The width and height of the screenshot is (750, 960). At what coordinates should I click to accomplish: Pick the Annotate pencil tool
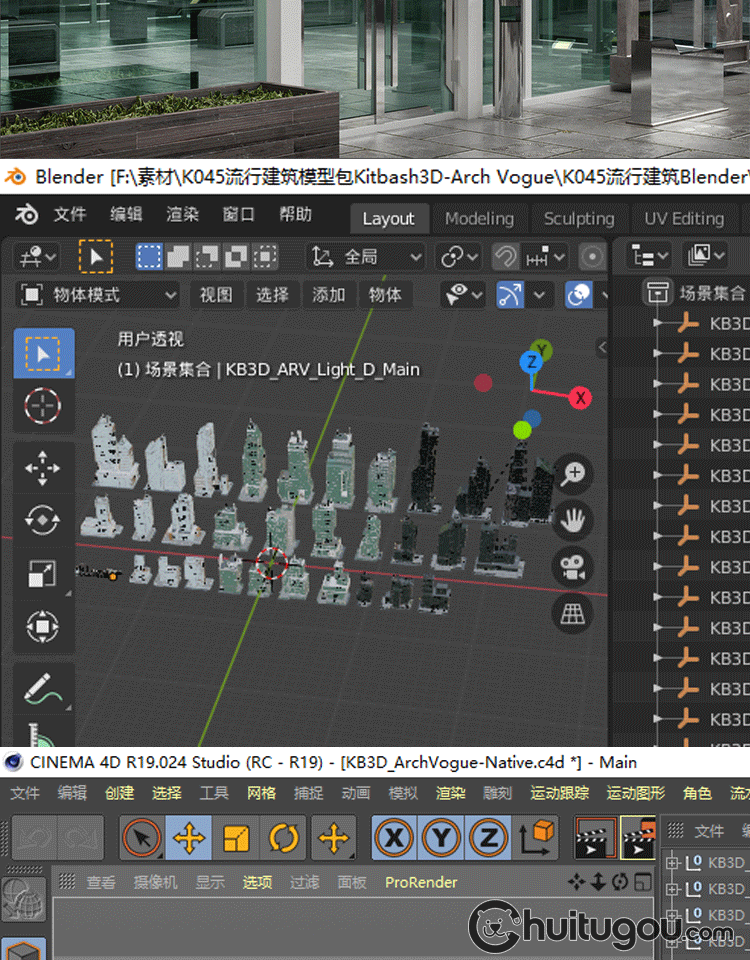pyautogui.click(x=42, y=688)
